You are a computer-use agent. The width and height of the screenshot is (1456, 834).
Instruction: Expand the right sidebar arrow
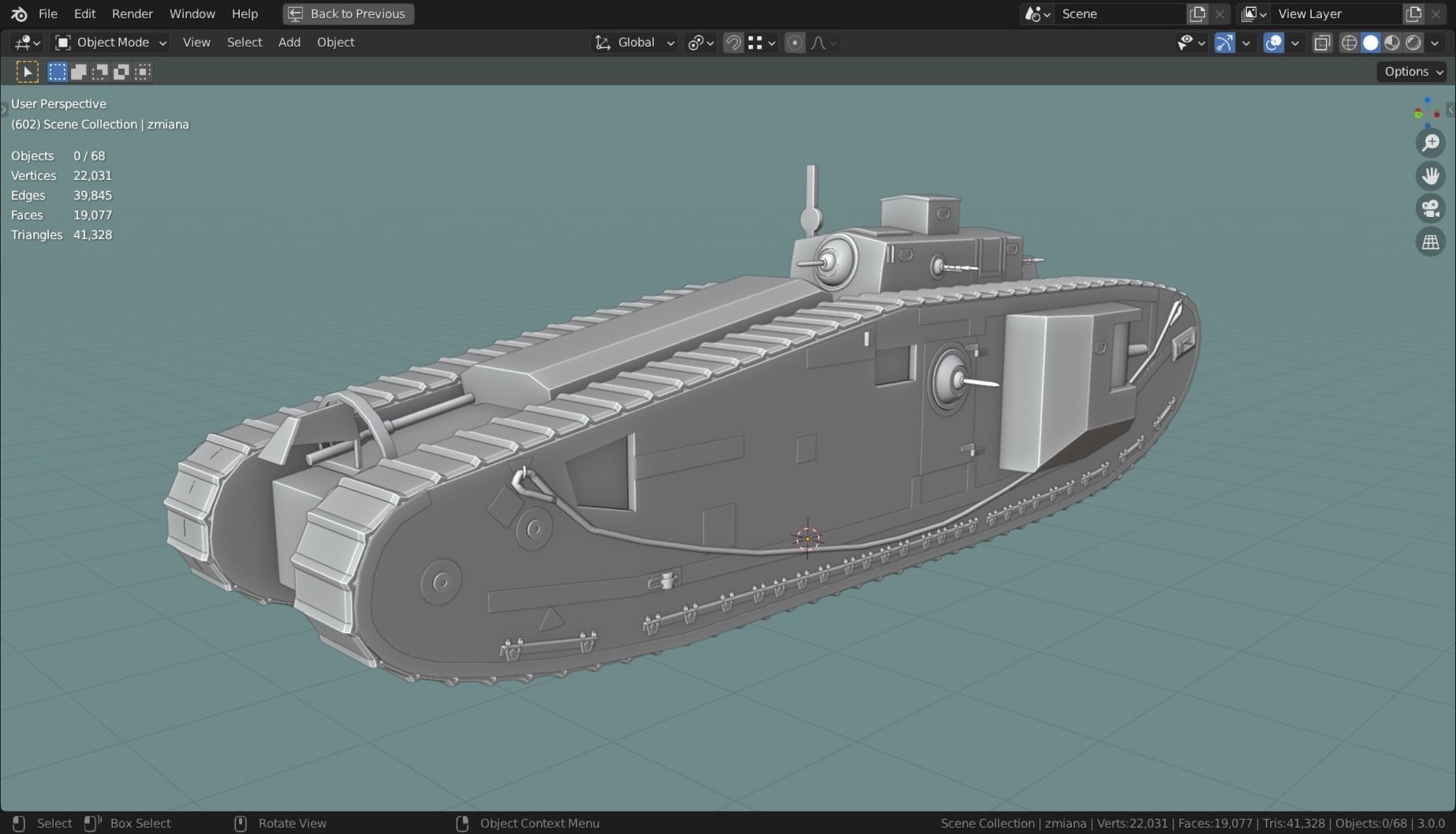(x=1451, y=110)
